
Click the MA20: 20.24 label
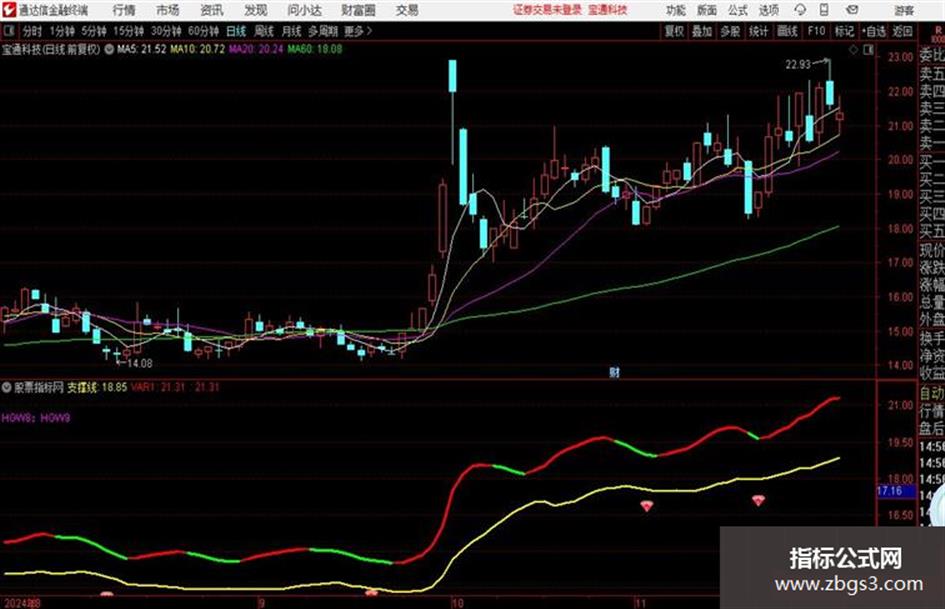click(x=256, y=49)
